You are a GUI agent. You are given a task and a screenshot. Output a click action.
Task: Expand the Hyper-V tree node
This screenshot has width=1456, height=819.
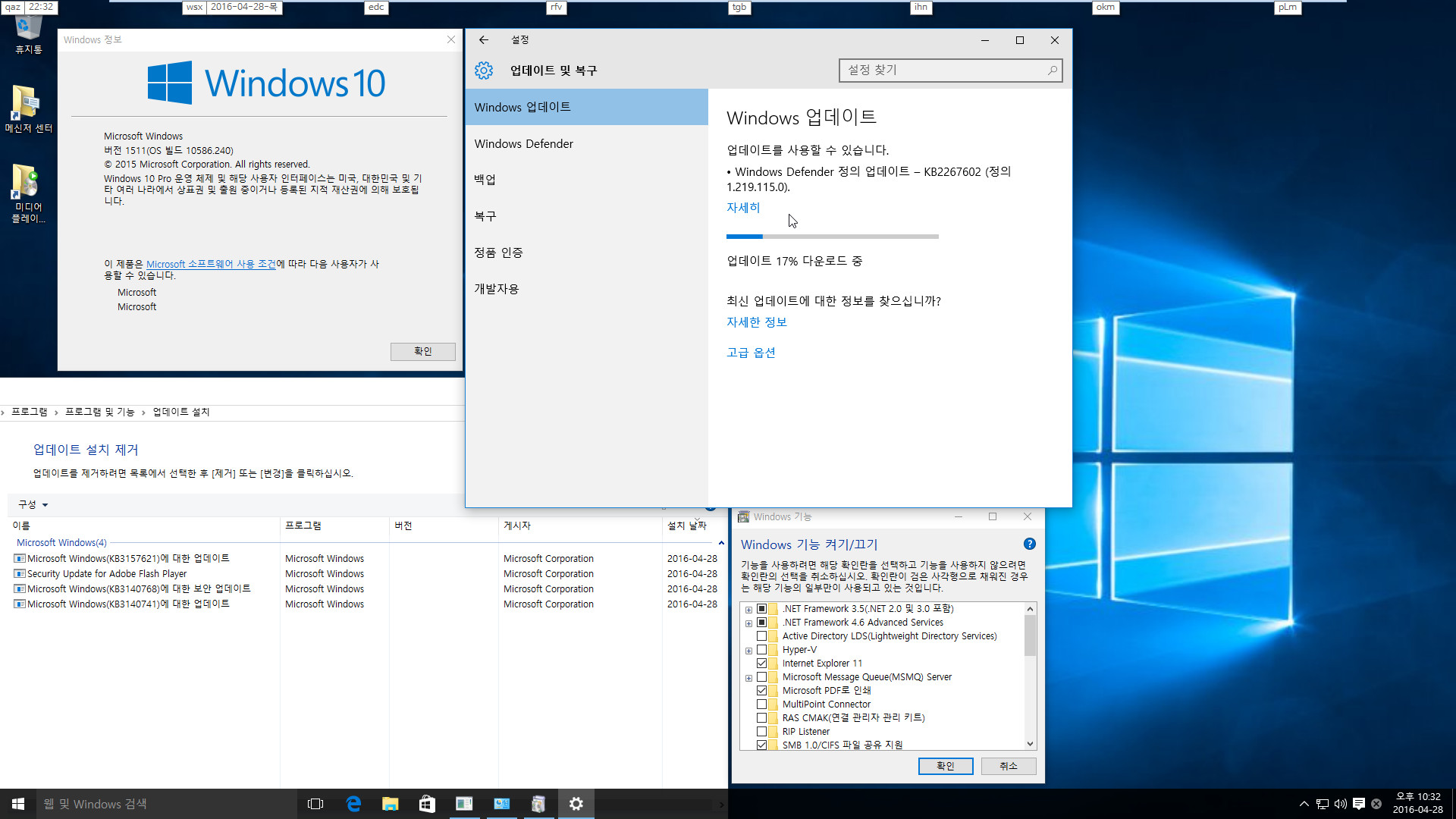click(x=748, y=651)
